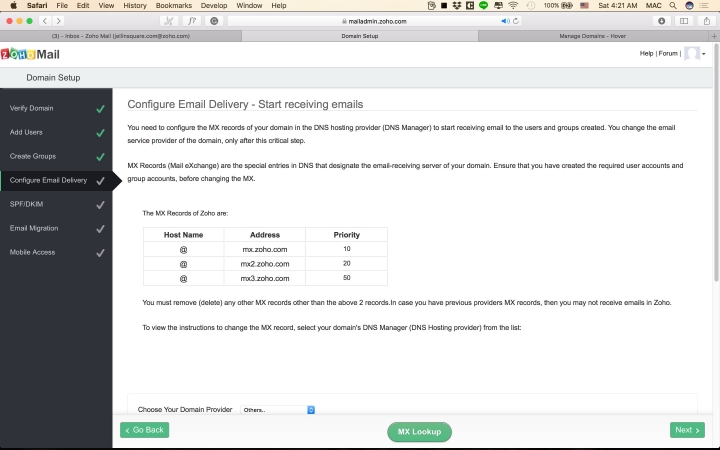This screenshot has height=450, width=720.
Task: Open the History menu
Action: (135, 6)
